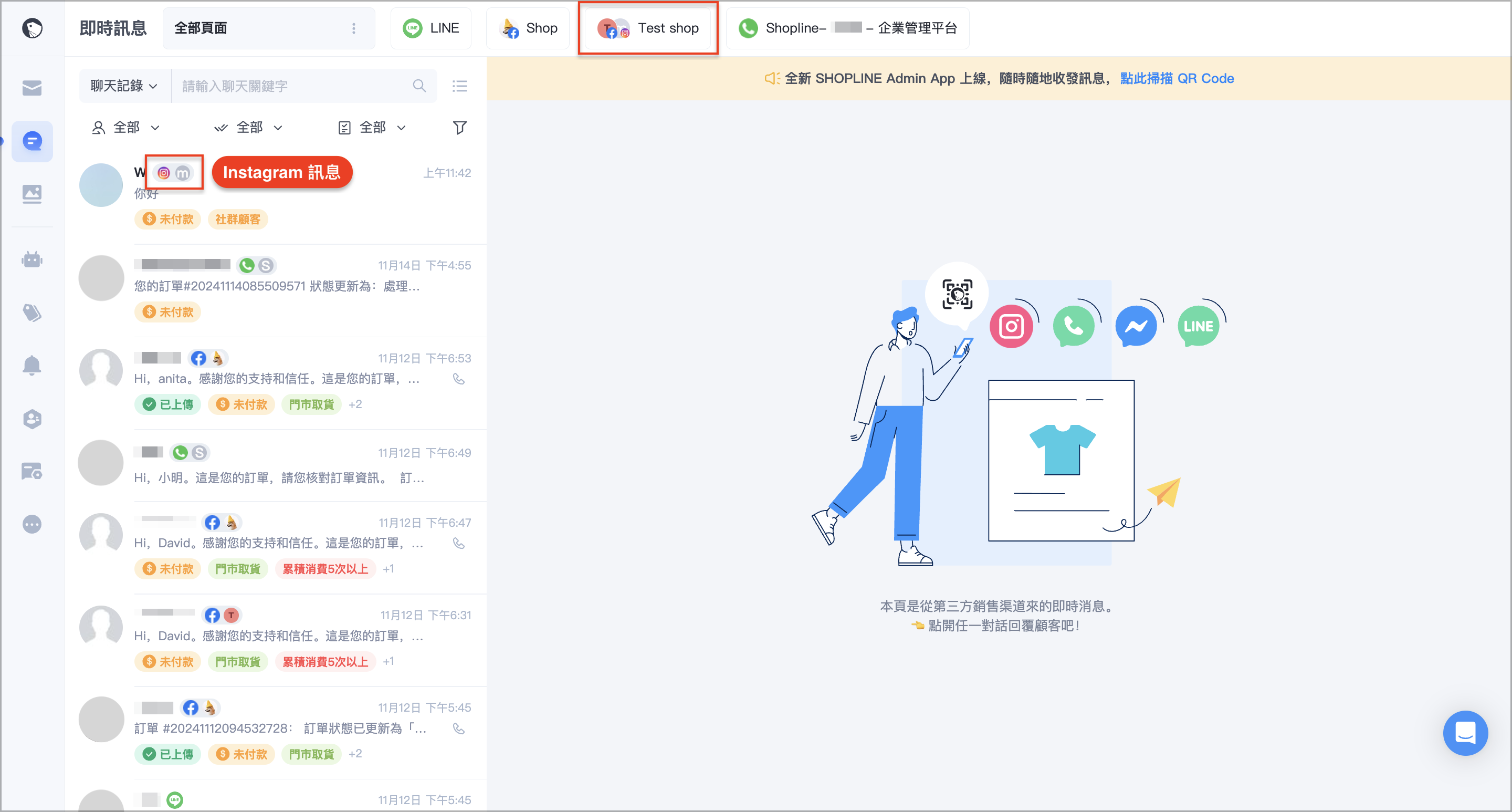Click the LINE badge in bottom conversation
This screenshot has width=1512, height=812.
point(175,800)
